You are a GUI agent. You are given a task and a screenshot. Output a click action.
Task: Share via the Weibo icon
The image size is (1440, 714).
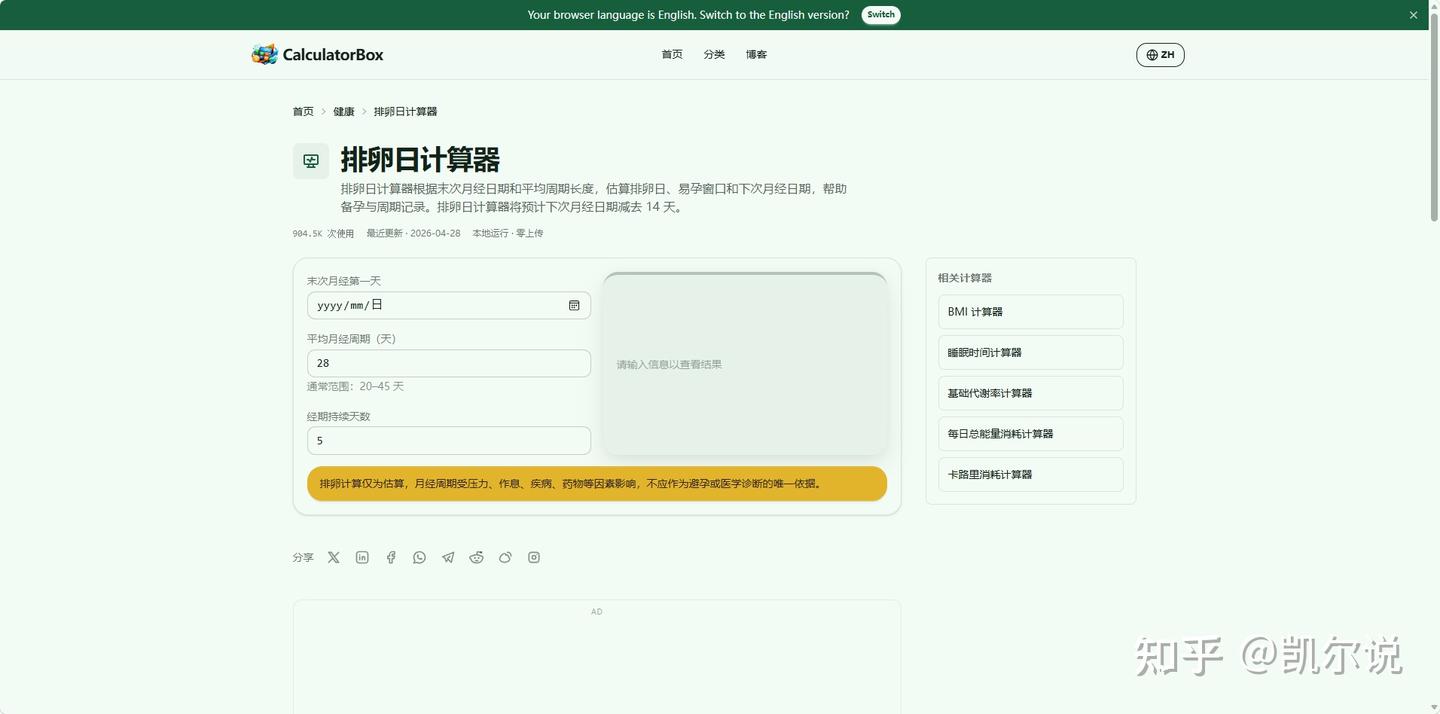pyautogui.click(x=505, y=558)
